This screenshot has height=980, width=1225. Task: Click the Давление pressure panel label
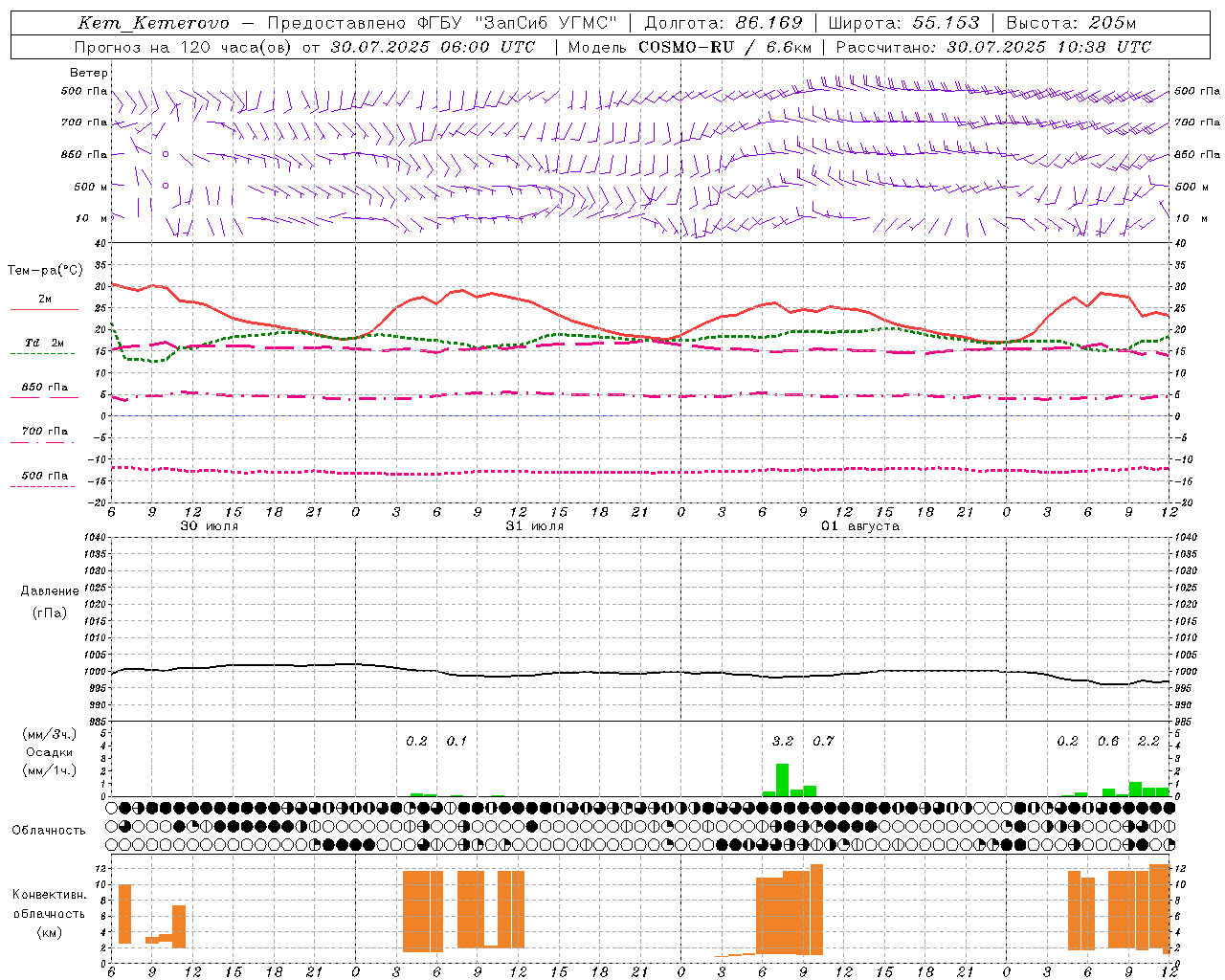click(50, 591)
